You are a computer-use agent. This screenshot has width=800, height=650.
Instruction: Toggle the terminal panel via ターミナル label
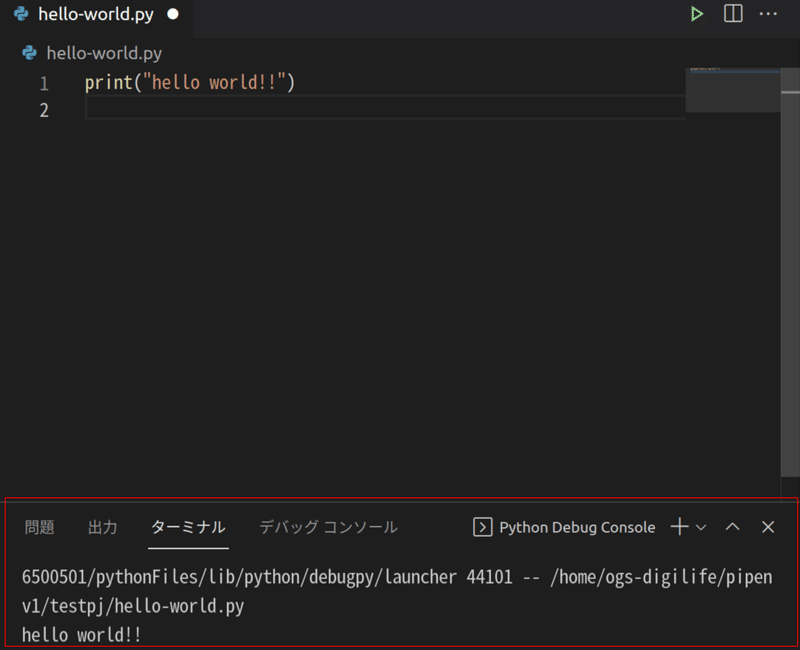point(188,527)
